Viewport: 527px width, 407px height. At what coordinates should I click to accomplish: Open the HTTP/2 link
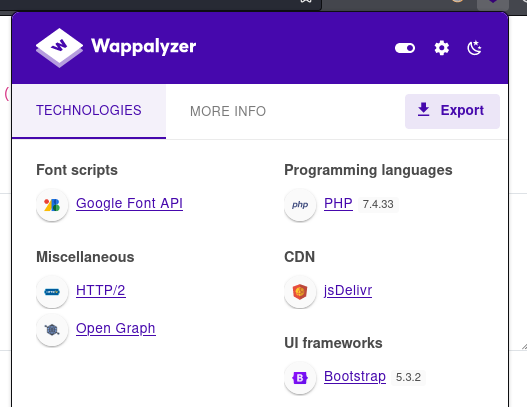101,290
